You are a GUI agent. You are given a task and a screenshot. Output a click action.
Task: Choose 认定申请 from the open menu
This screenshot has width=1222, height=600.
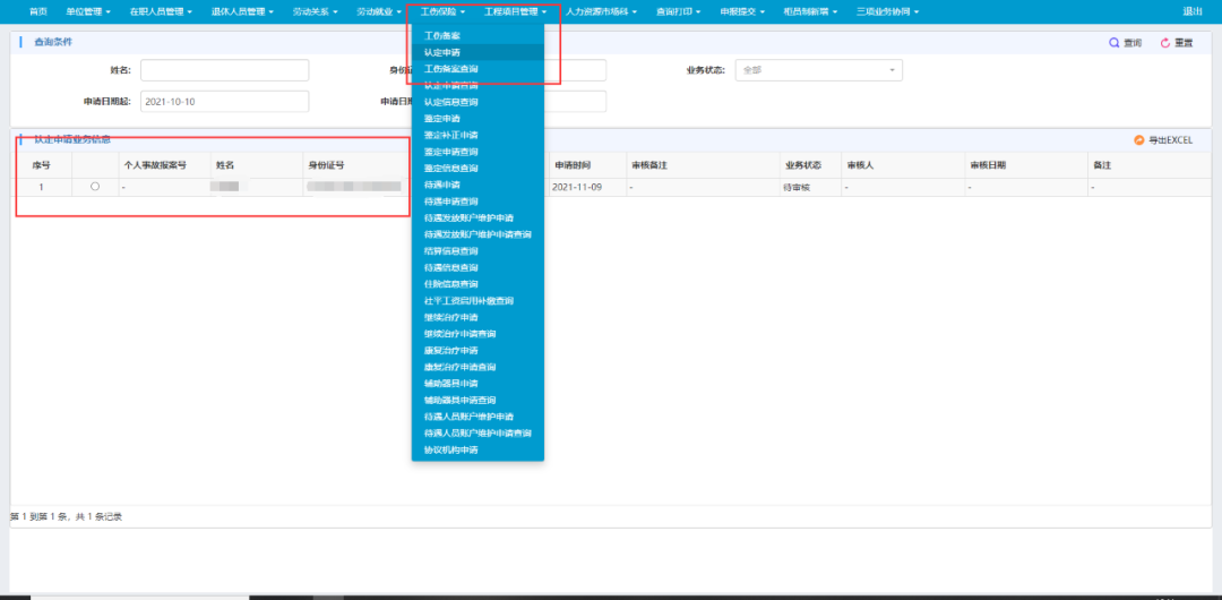point(442,52)
